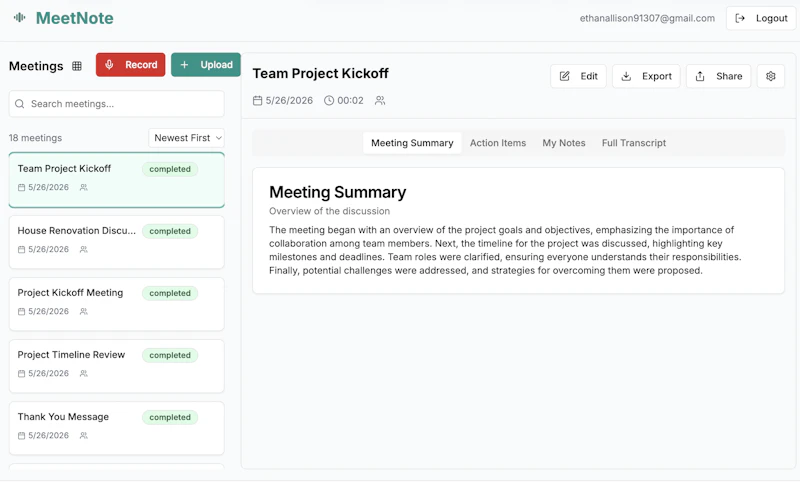Open the Thank You Message meeting

116,428
